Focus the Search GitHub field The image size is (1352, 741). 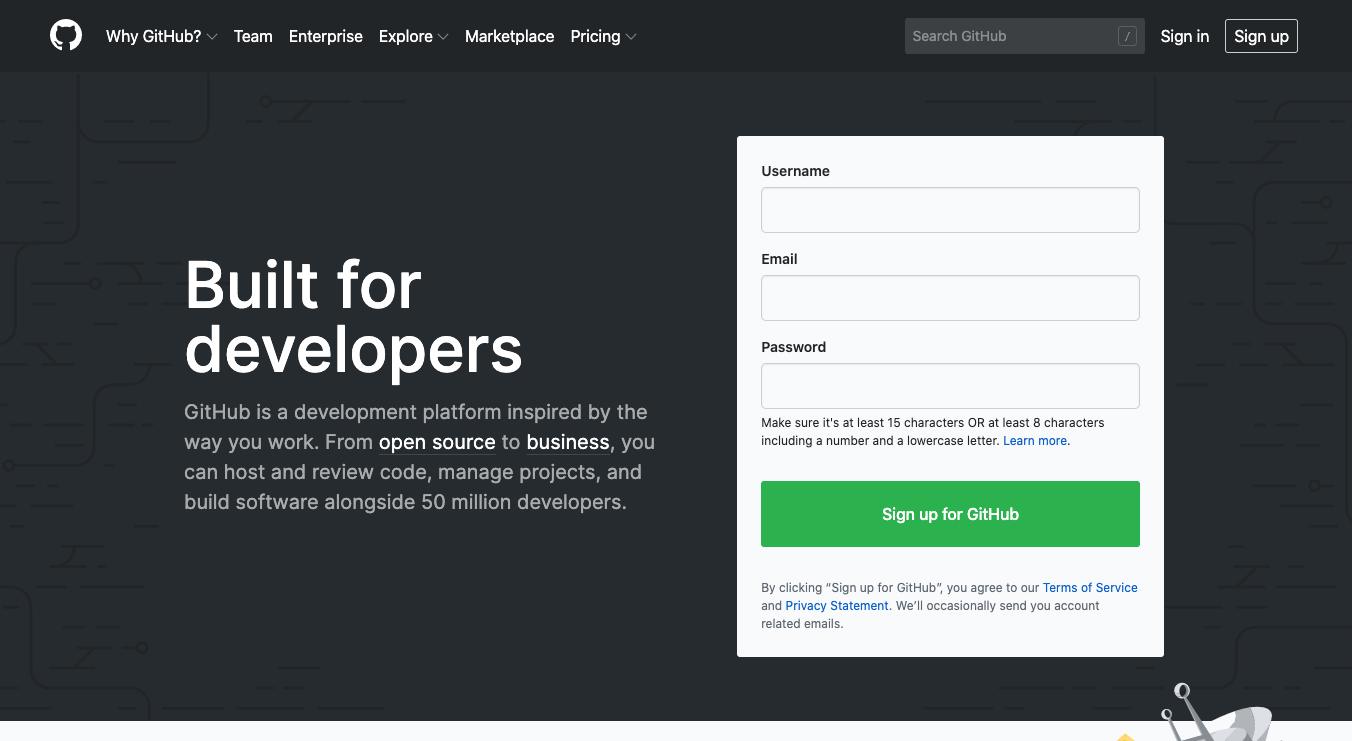pyautogui.click(x=1024, y=36)
